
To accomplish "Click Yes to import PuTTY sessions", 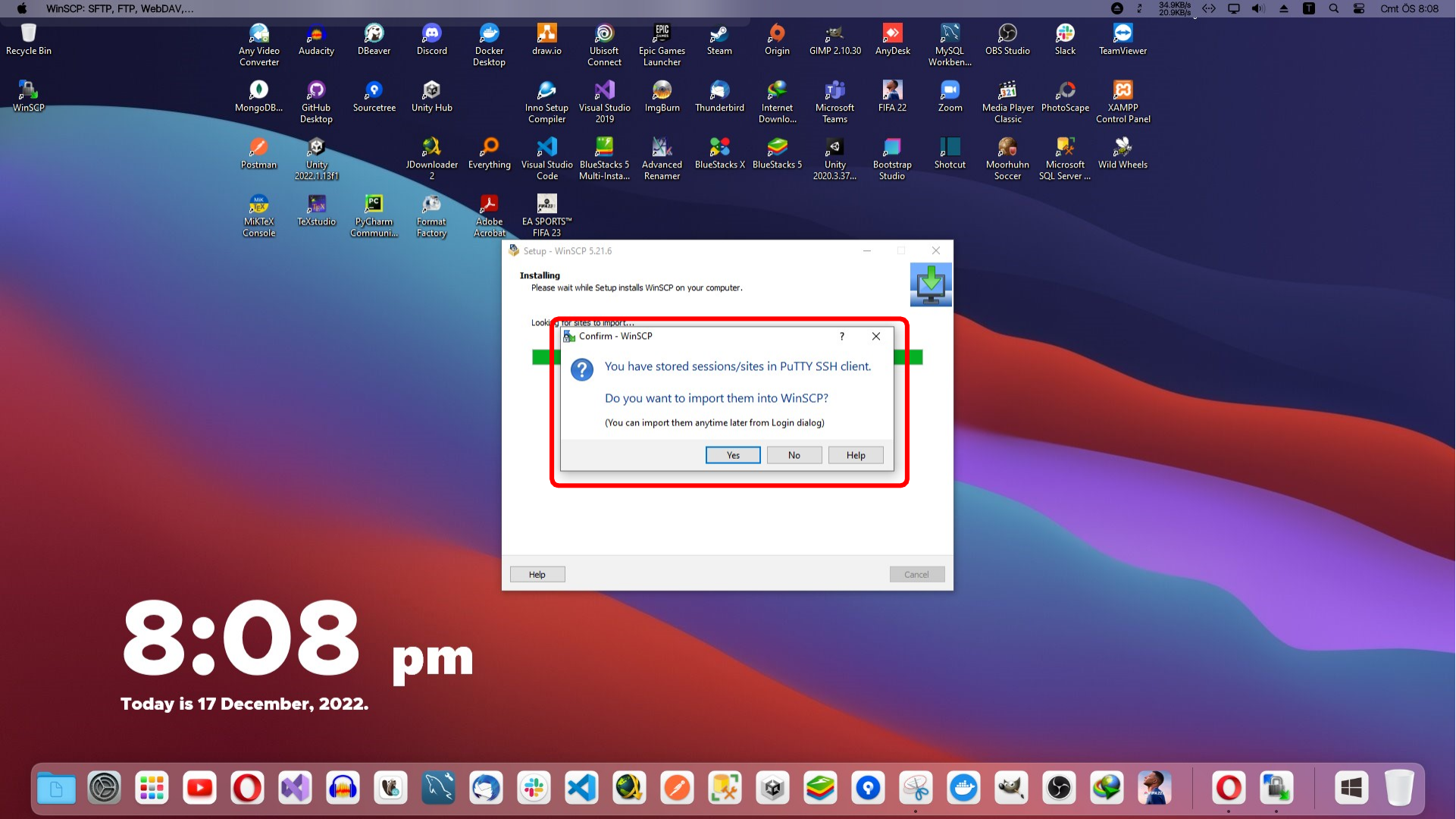I will click(x=733, y=455).
